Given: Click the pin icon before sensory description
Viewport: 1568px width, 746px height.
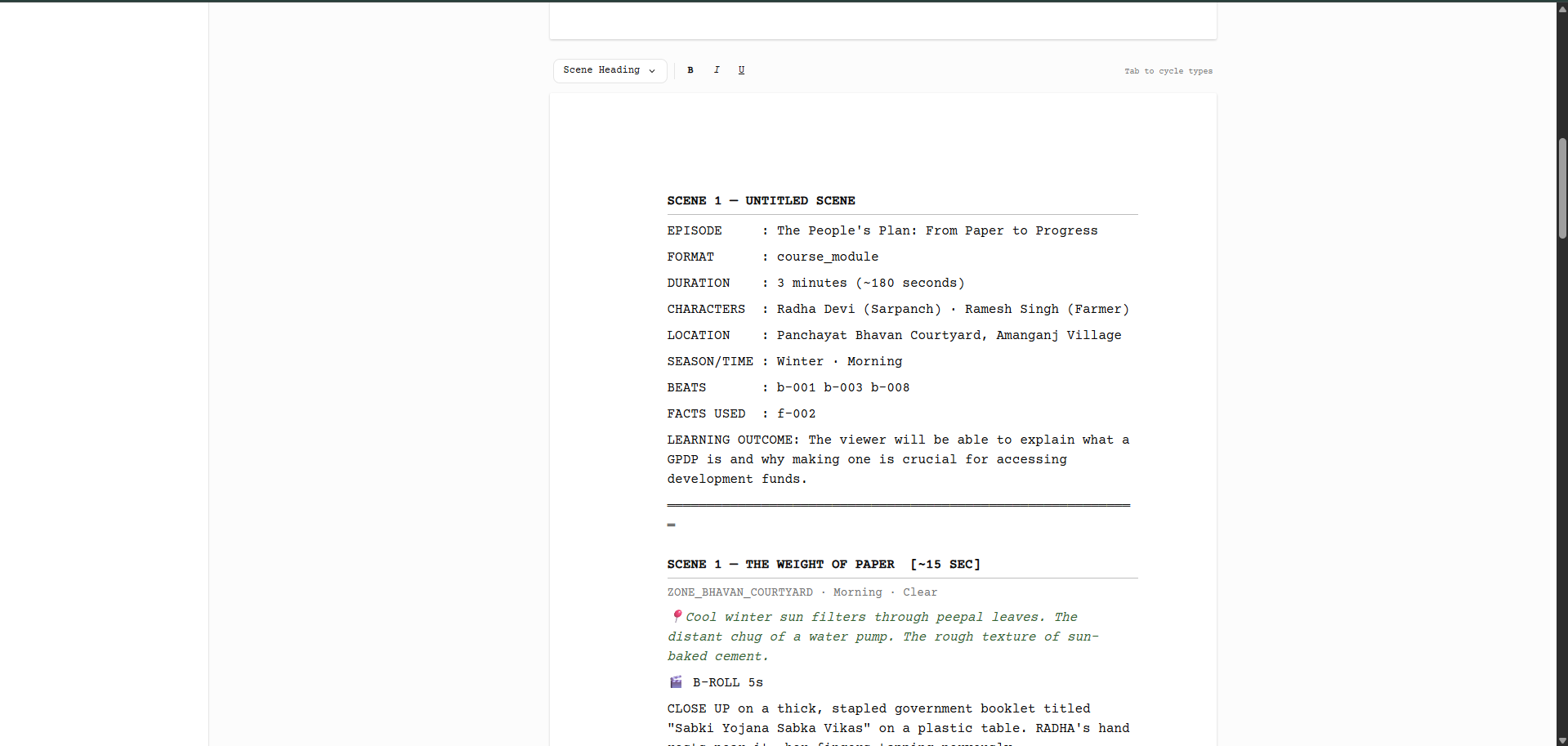Looking at the screenshot, I should [x=677, y=616].
